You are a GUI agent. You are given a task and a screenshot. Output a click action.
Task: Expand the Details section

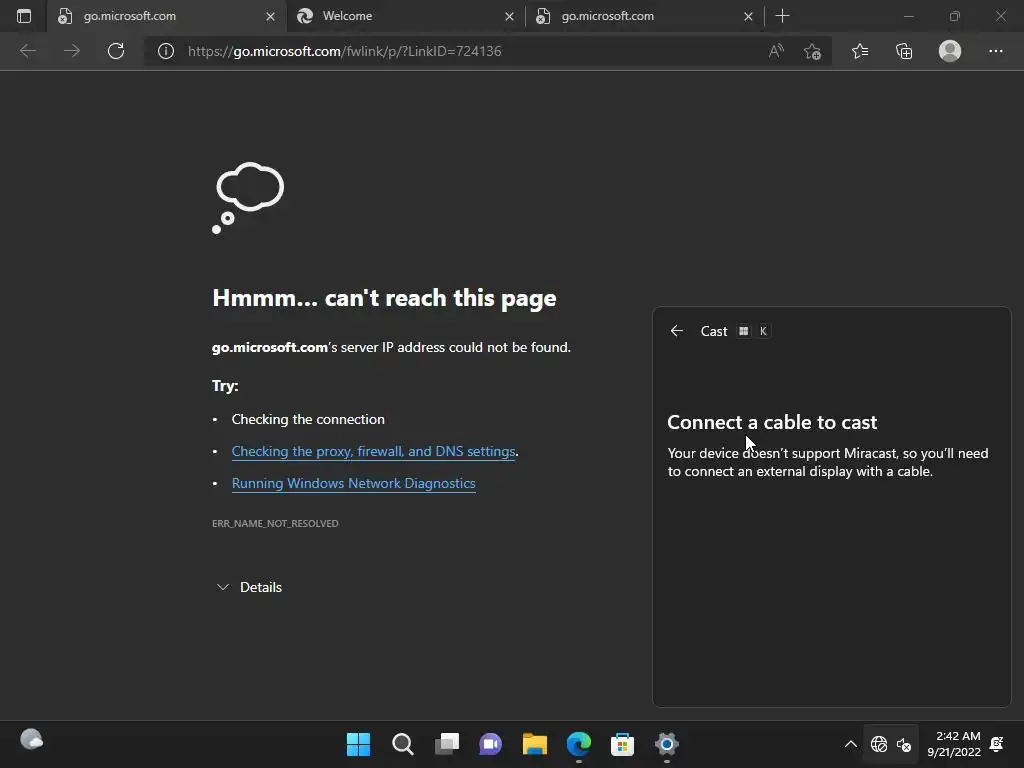[249, 587]
